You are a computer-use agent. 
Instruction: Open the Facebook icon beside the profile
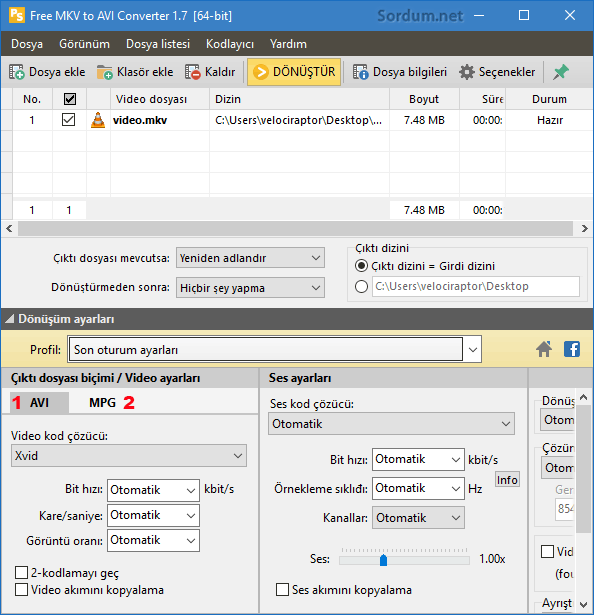click(572, 349)
